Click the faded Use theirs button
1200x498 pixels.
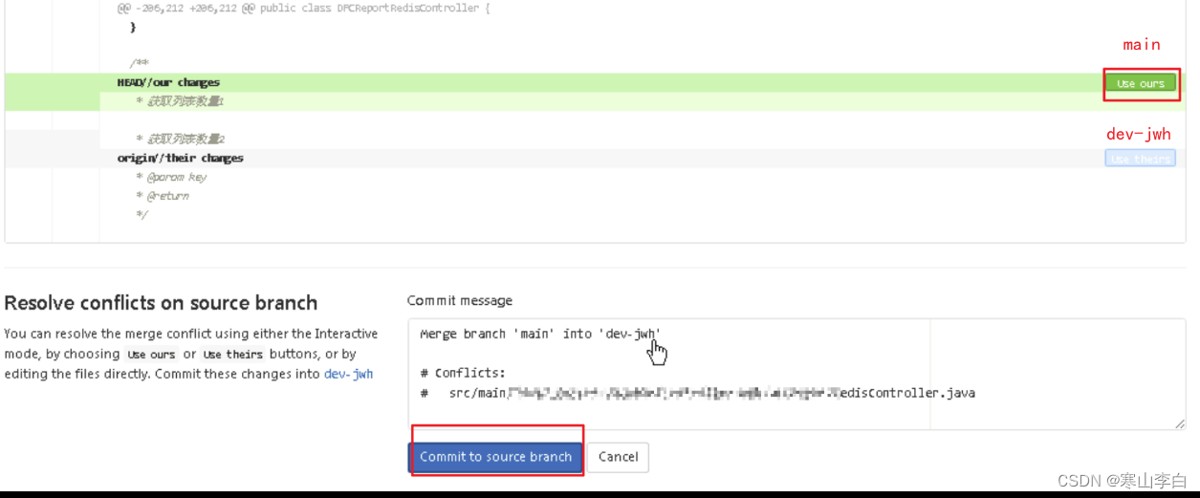(1140, 158)
